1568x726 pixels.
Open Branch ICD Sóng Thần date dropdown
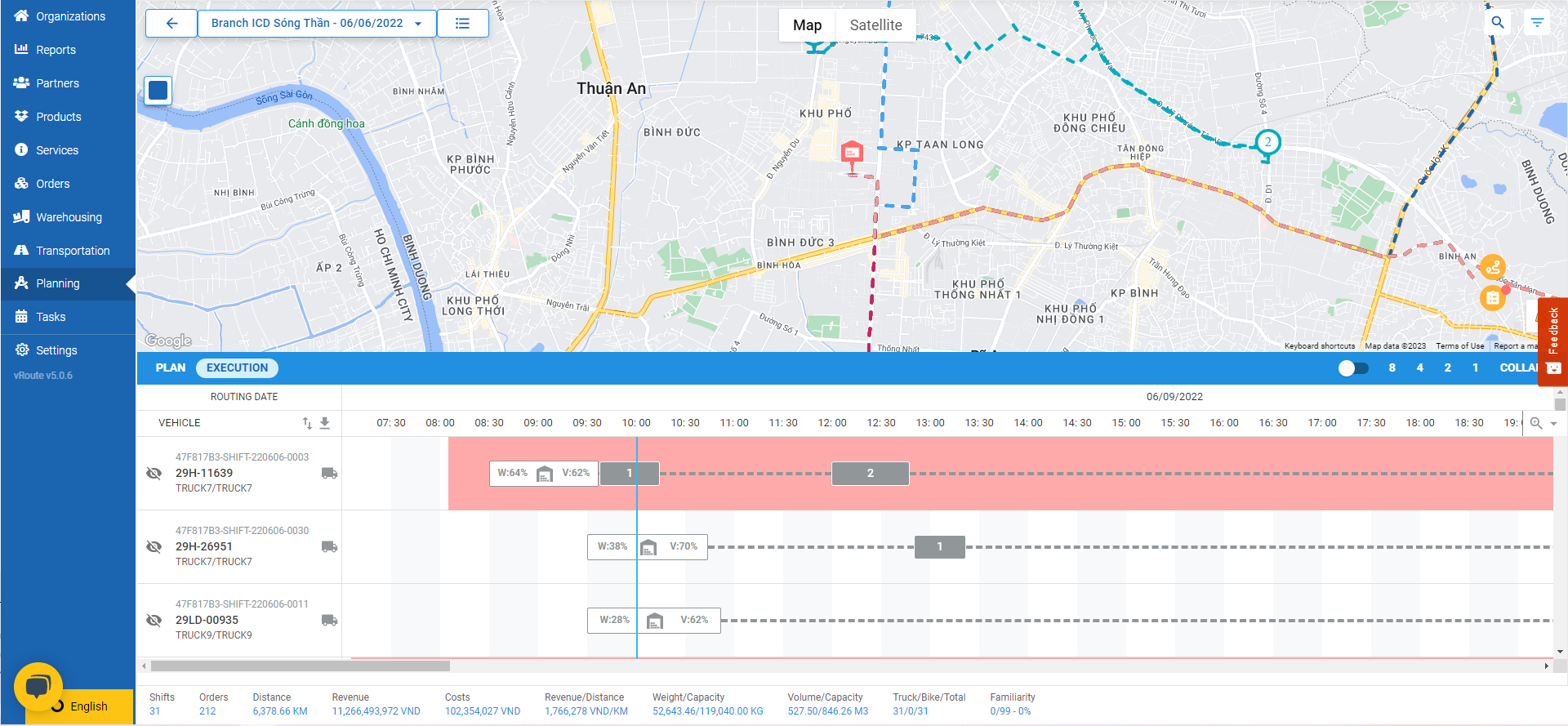(317, 24)
